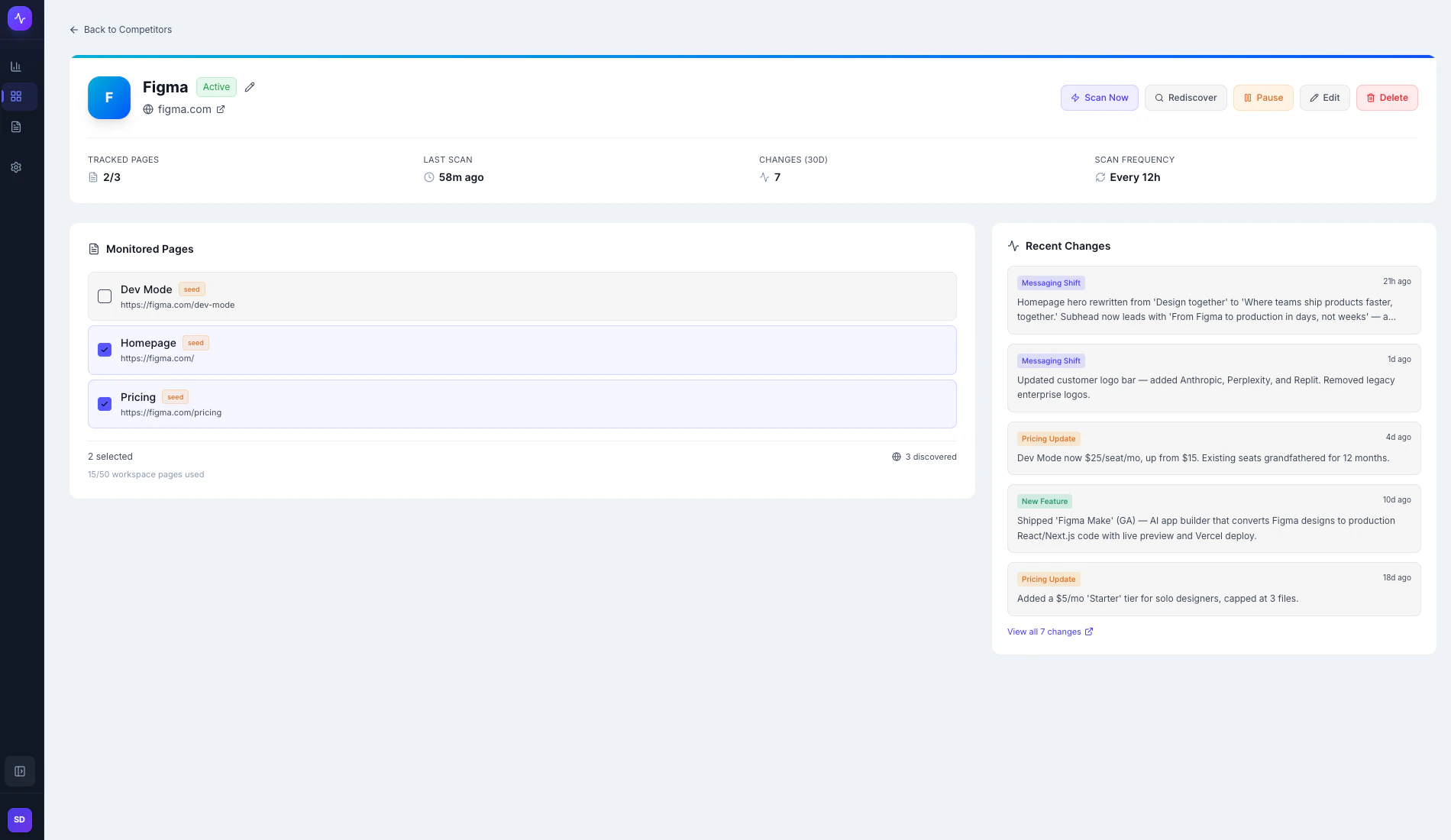Image resolution: width=1451 pixels, height=840 pixels.
Task: Click the Pricing seed tag
Action: point(175,397)
